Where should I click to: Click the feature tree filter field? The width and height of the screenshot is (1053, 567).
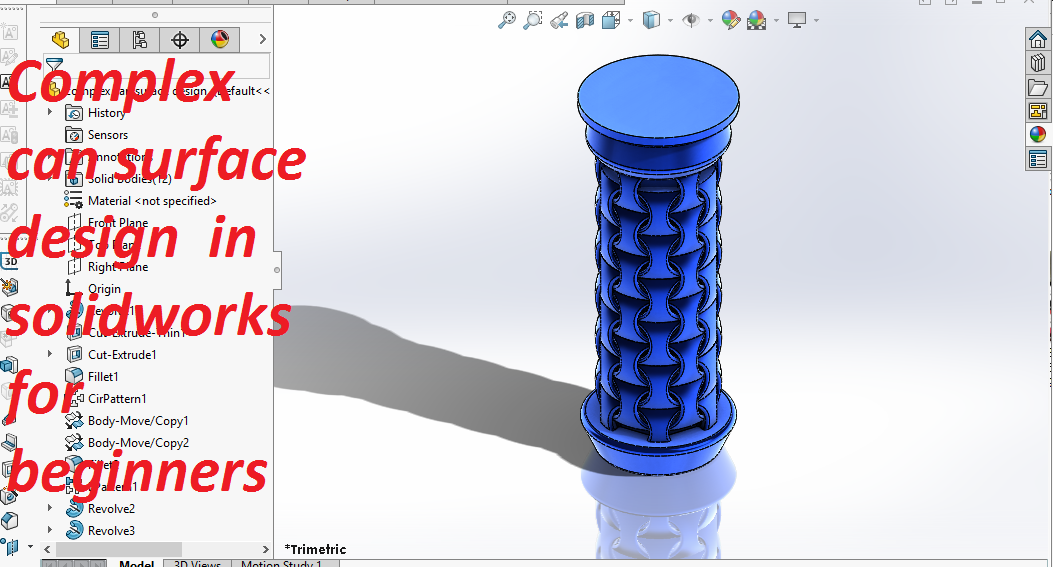point(156,65)
